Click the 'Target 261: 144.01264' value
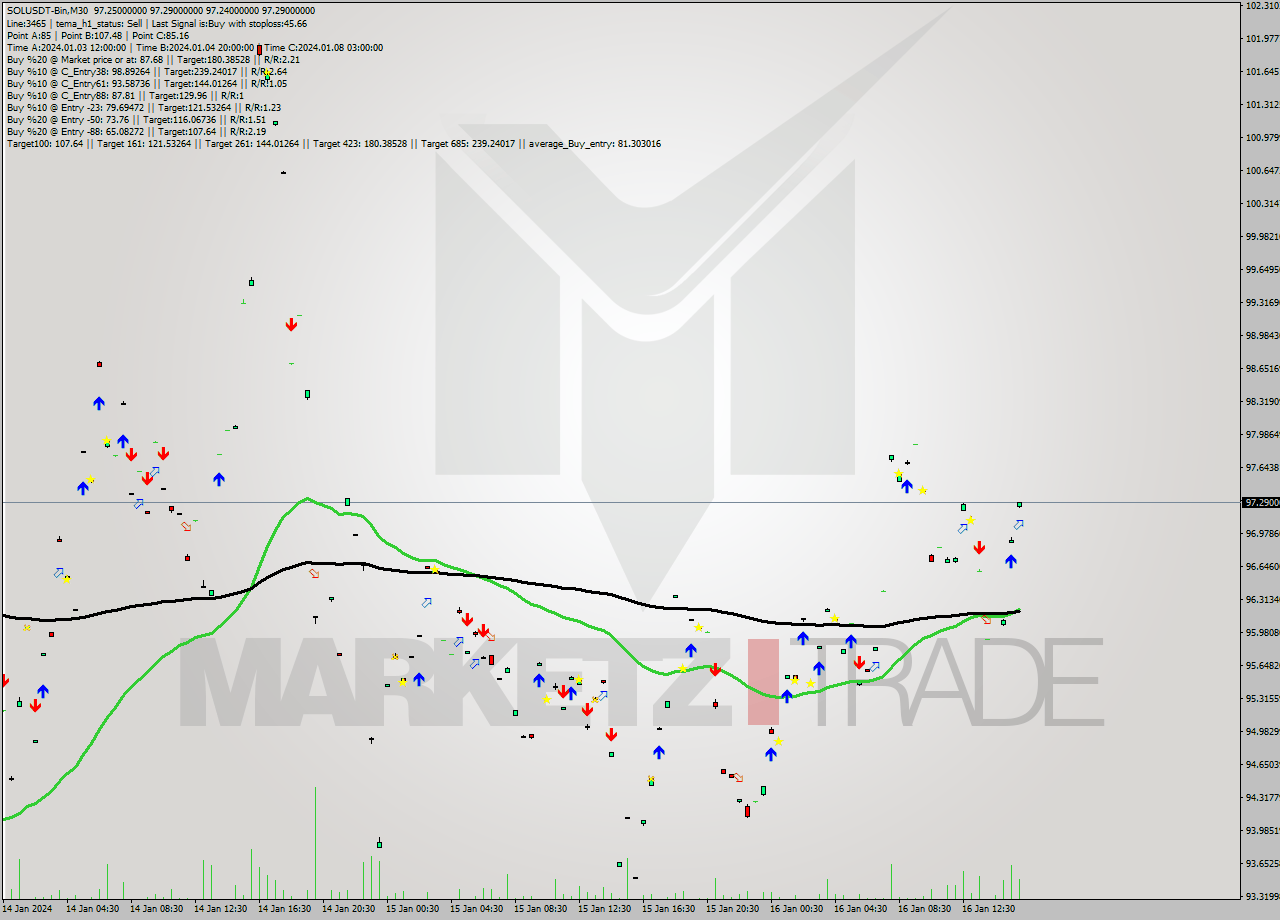Viewport: 1280px width, 920px height. [x=252, y=143]
